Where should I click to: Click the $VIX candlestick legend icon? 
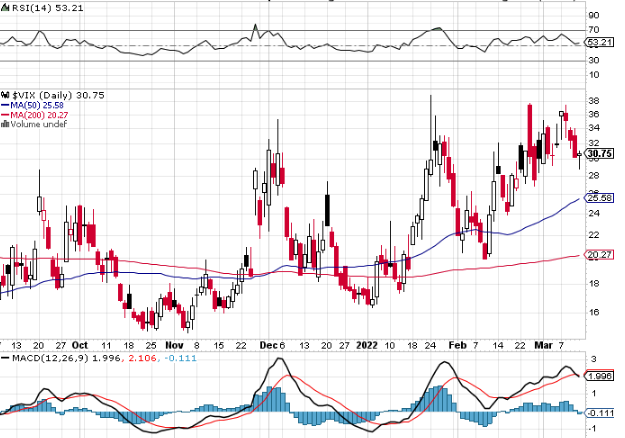tap(5, 95)
